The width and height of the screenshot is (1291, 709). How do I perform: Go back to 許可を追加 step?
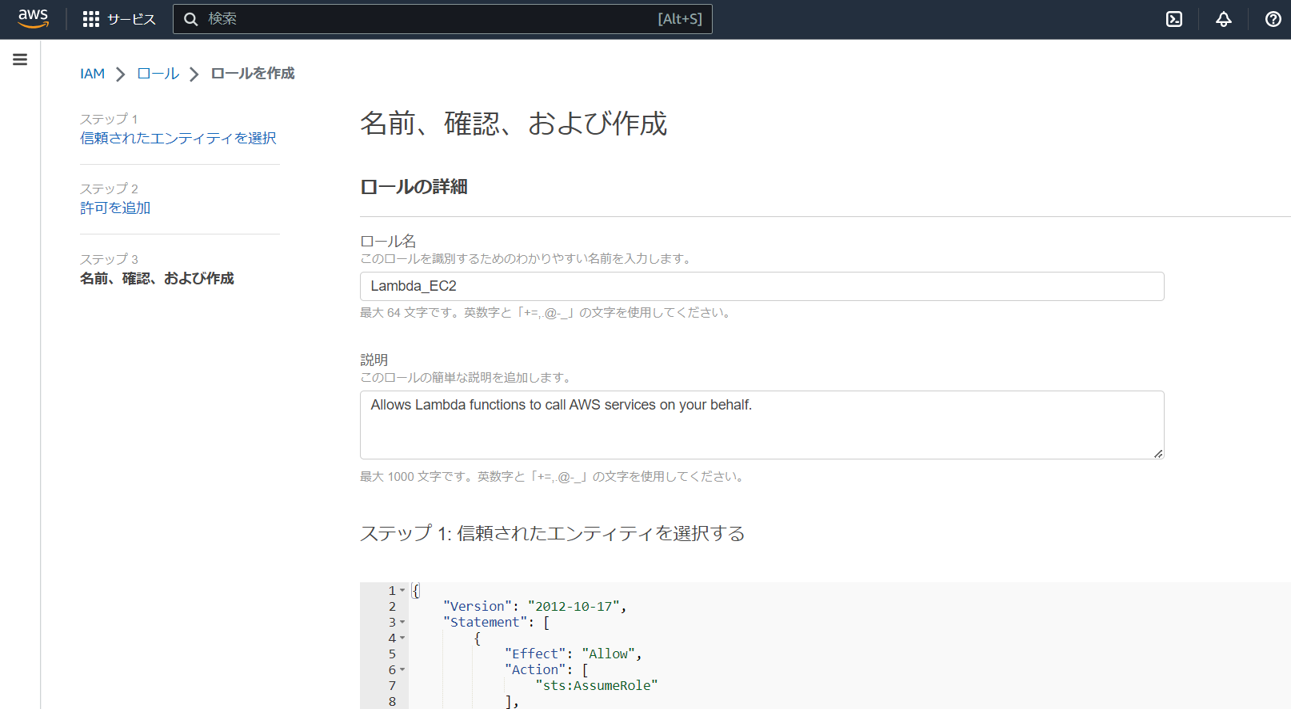coord(115,208)
